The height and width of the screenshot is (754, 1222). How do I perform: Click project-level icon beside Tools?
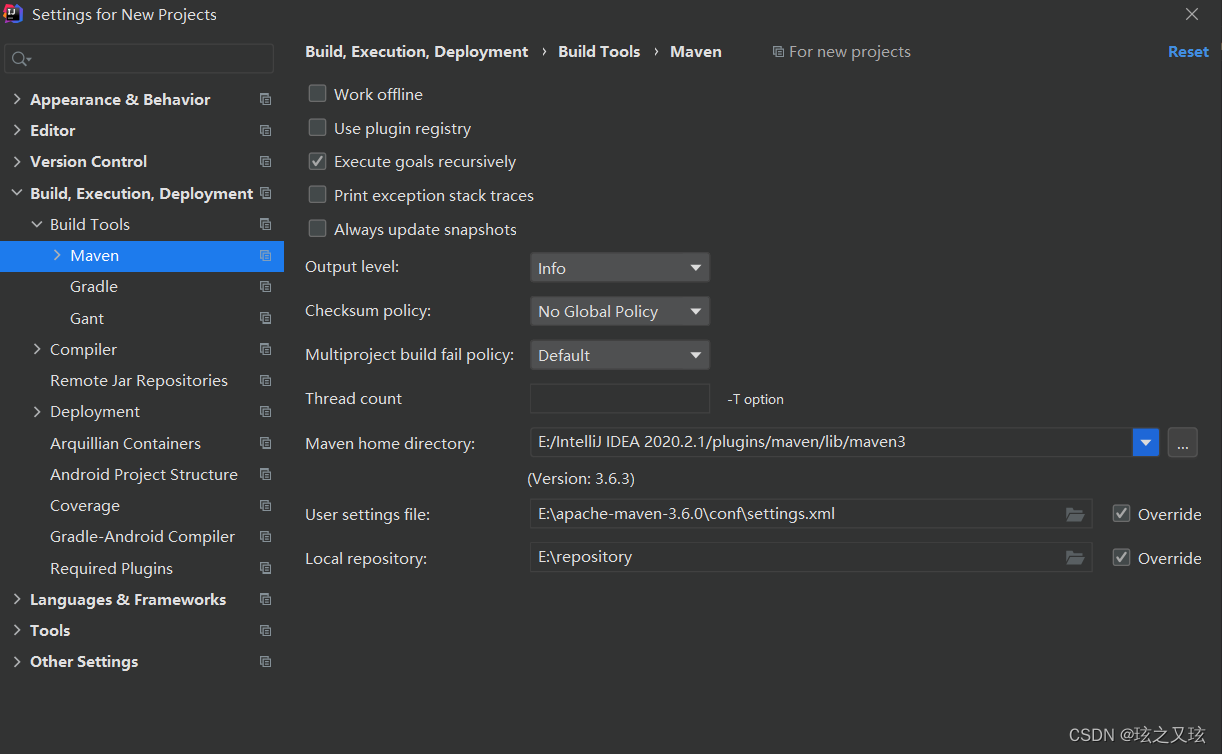[265, 630]
